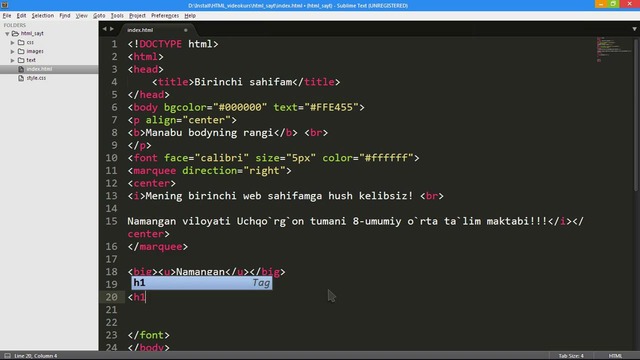Image resolution: width=640 pixels, height=360 pixels.
Task: Close the index.html tab via unsaved dot
Action: pyautogui.click(x=186, y=30)
